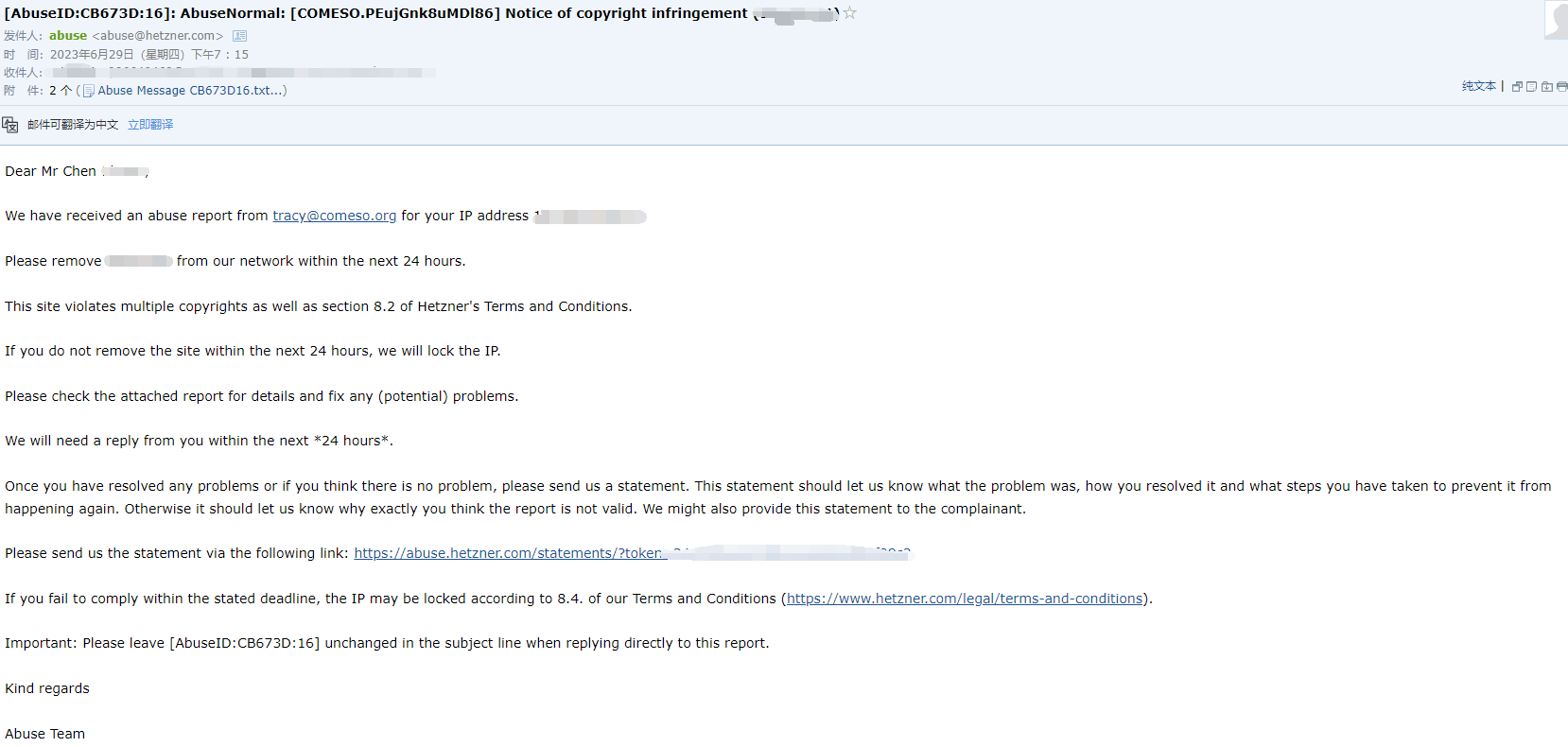Open Hetzner terms-and-conditions link
The image size is (1568, 747).
[x=965, y=599]
